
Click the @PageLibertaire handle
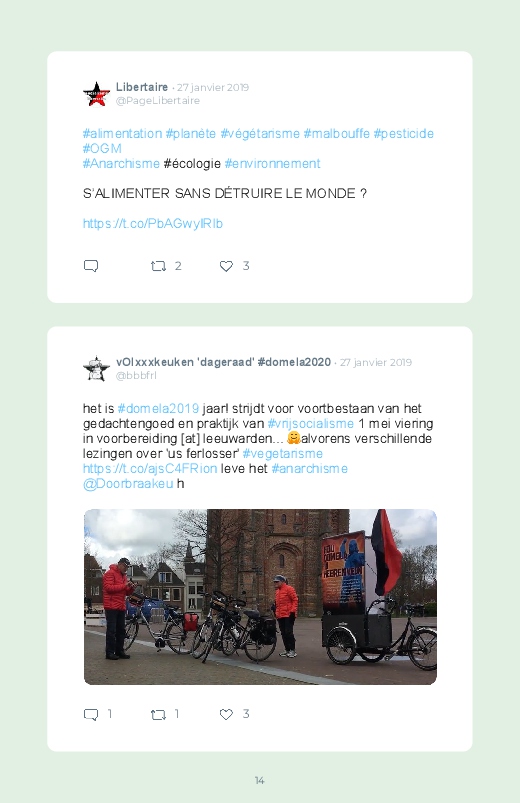coord(158,101)
